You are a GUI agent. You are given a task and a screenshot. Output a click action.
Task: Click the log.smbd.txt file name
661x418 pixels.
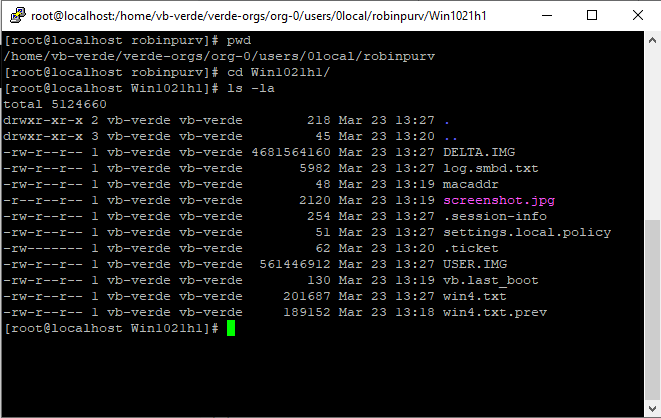491,168
